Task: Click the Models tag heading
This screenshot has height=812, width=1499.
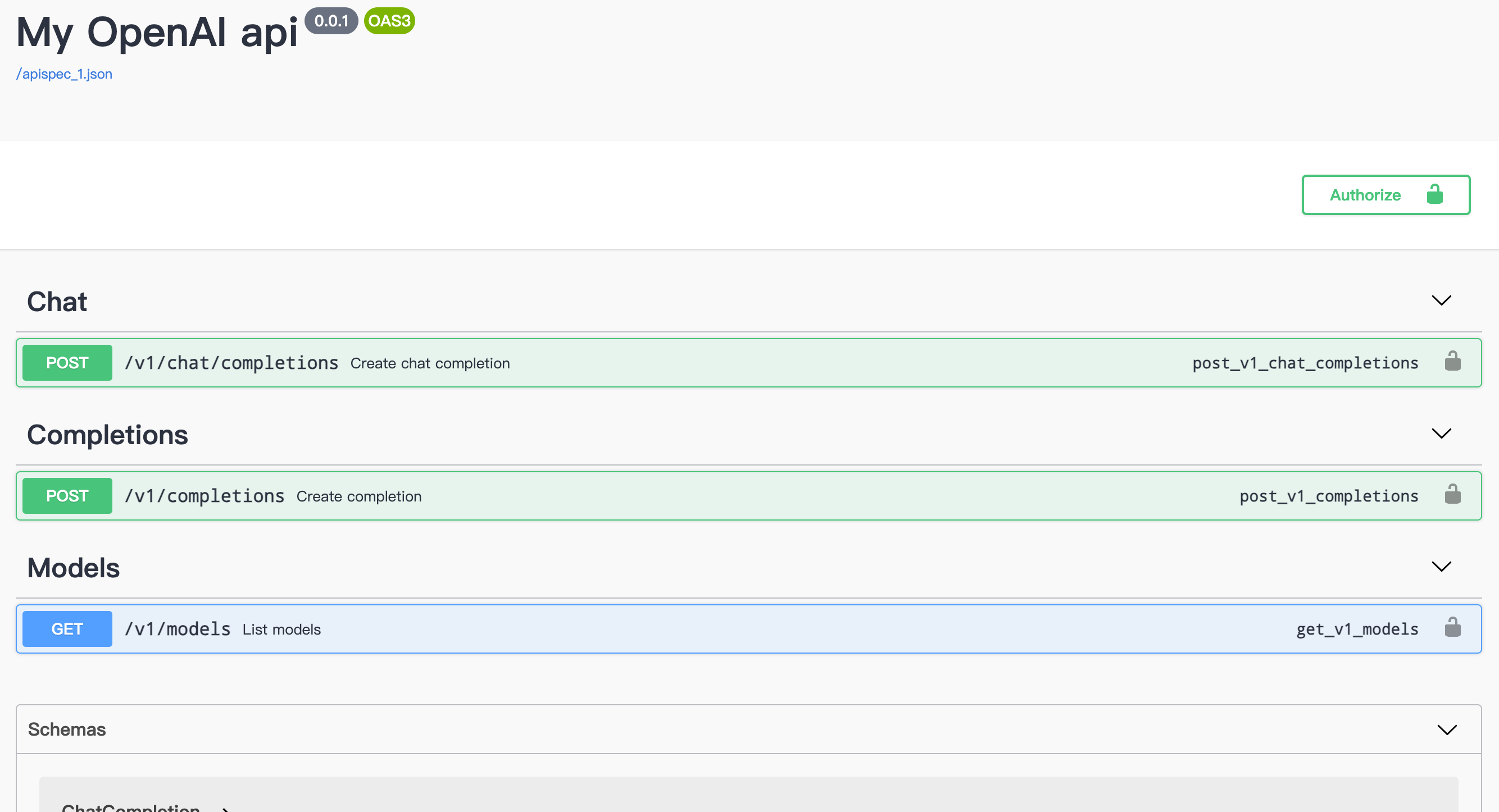Action: [x=73, y=568]
